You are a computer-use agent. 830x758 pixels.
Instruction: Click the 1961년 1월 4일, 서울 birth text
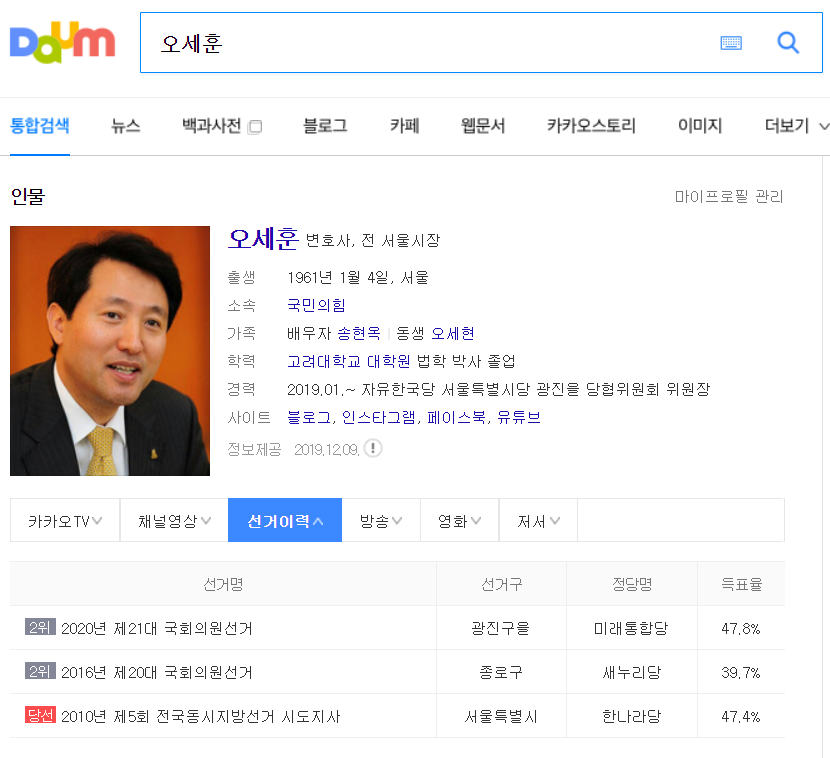358,277
